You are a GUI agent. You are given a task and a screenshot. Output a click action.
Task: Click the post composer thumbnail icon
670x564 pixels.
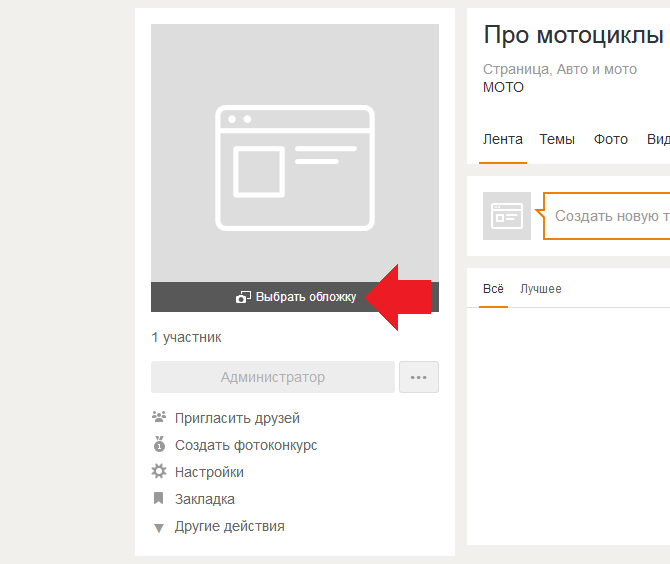click(507, 216)
